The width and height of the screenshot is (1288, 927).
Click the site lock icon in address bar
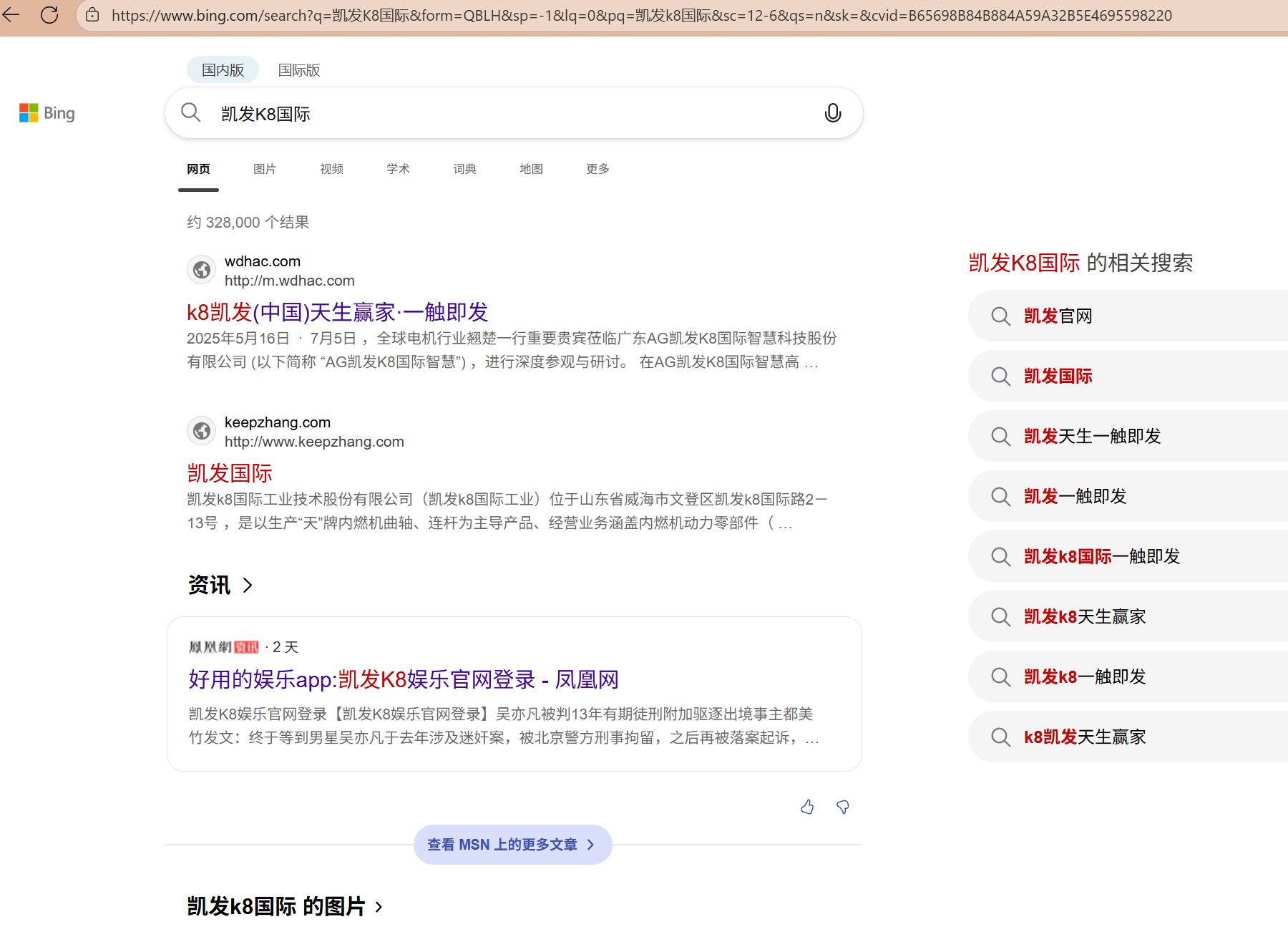coord(92,15)
